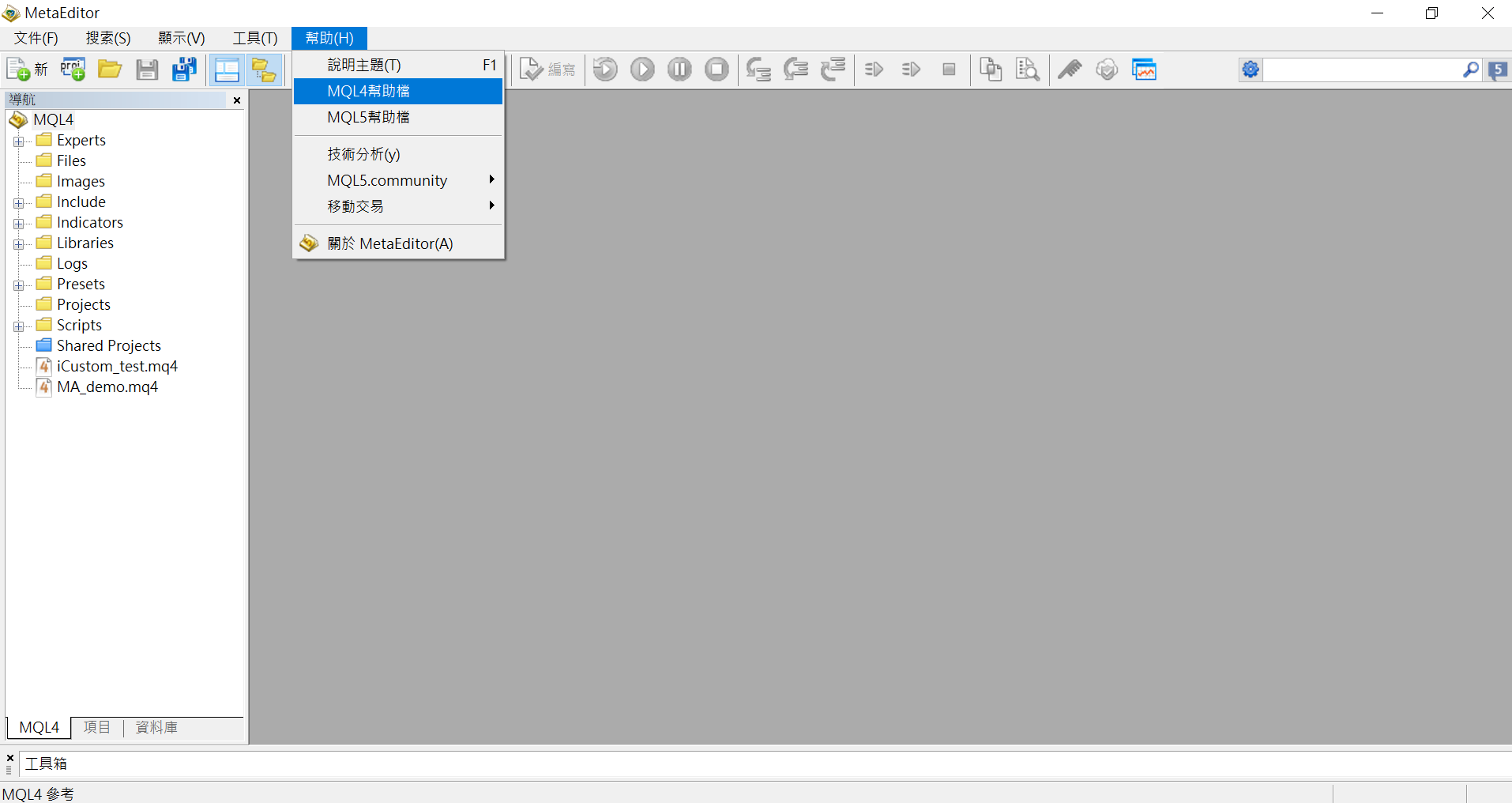The image size is (1512, 803).
Task: Open the 移動交易 submenu
Action: pos(398,206)
